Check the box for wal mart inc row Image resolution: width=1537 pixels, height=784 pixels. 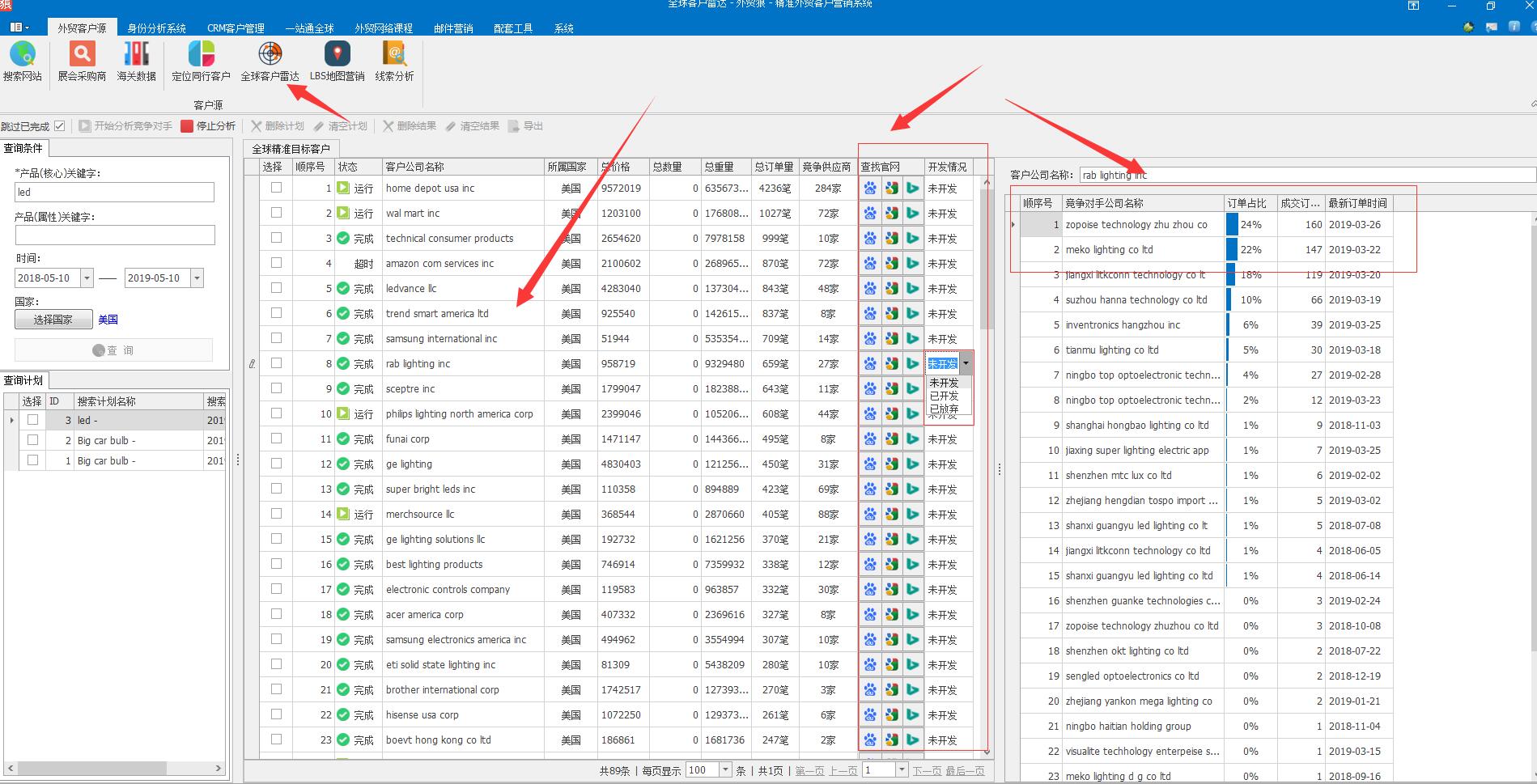point(276,213)
